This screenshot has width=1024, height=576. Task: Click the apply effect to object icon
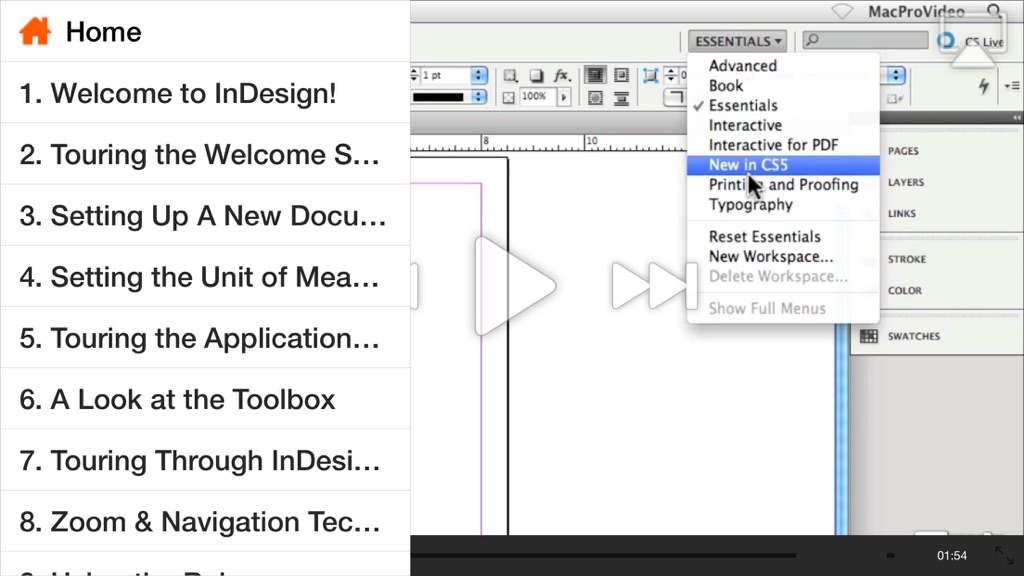511,76
